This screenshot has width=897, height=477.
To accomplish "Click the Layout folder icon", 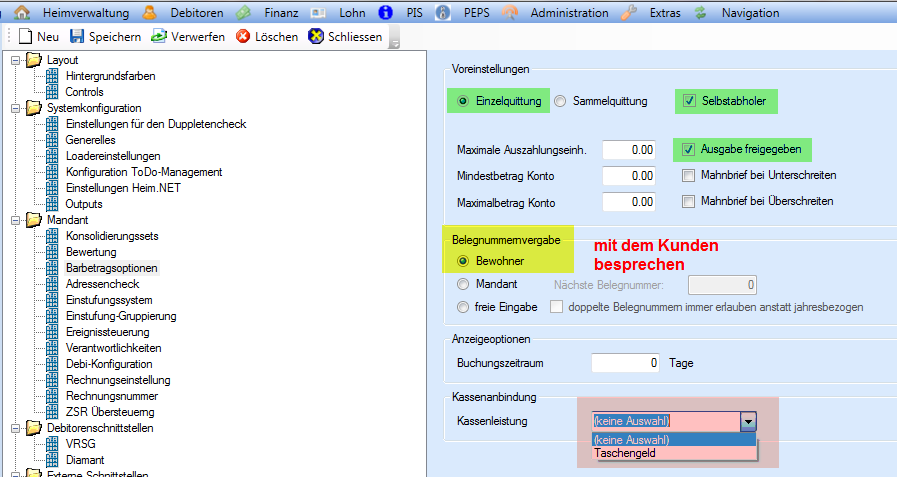I will point(34,59).
